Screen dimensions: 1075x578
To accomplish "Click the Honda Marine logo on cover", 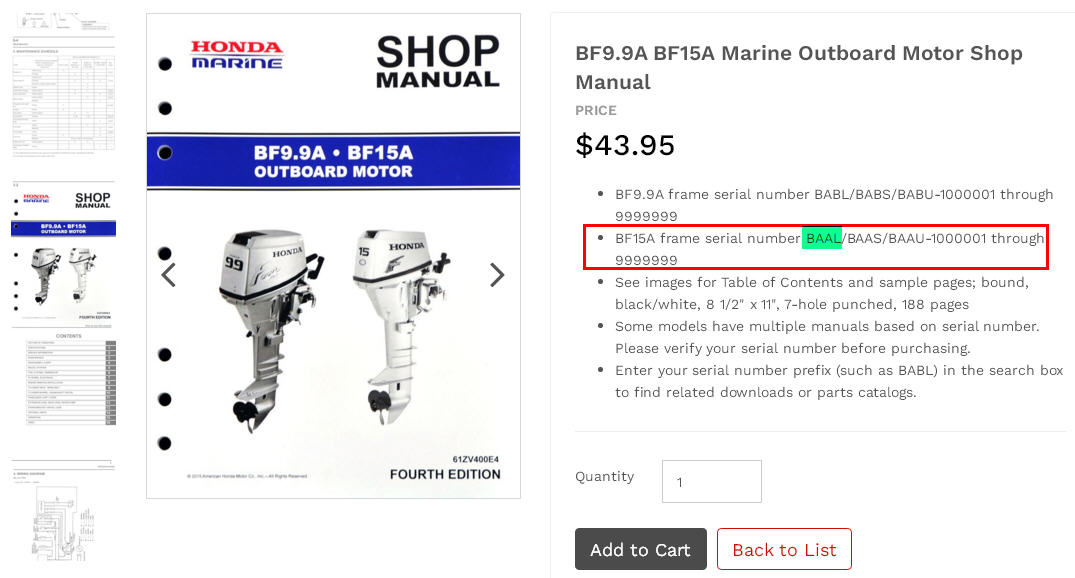I will click(x=237, y=55).
